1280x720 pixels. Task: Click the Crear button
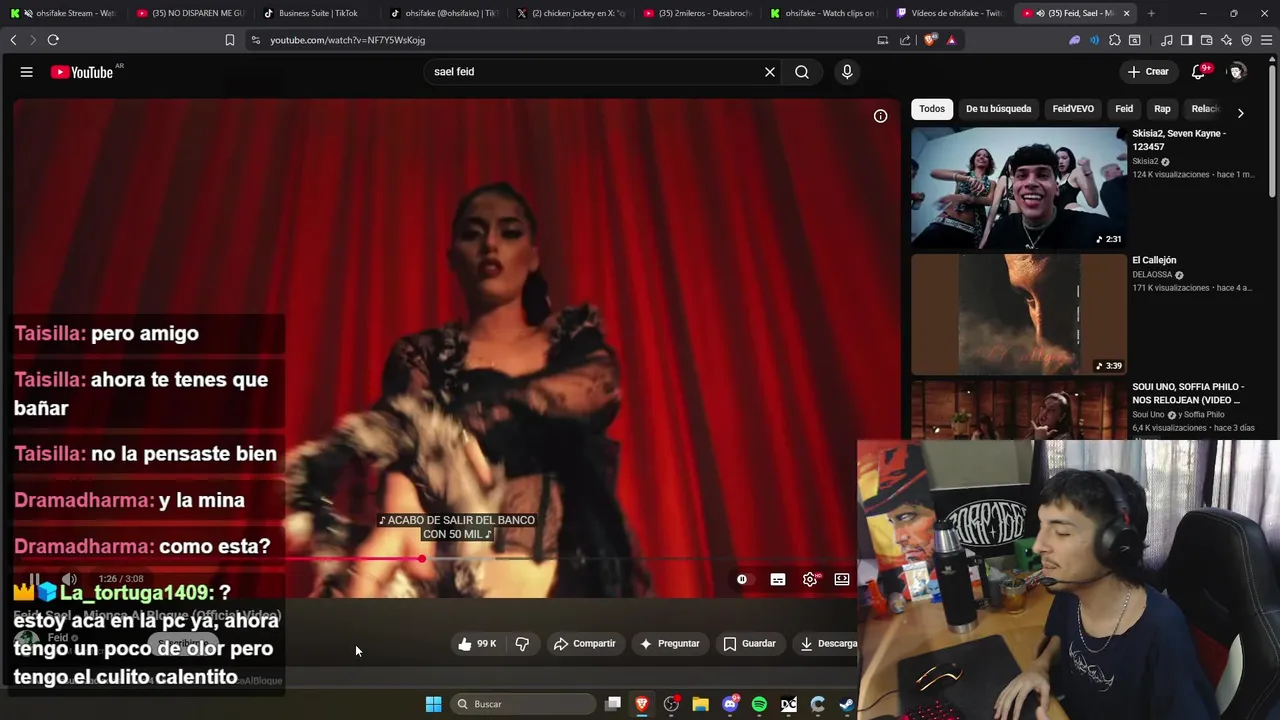click(x=1148, y=72)
